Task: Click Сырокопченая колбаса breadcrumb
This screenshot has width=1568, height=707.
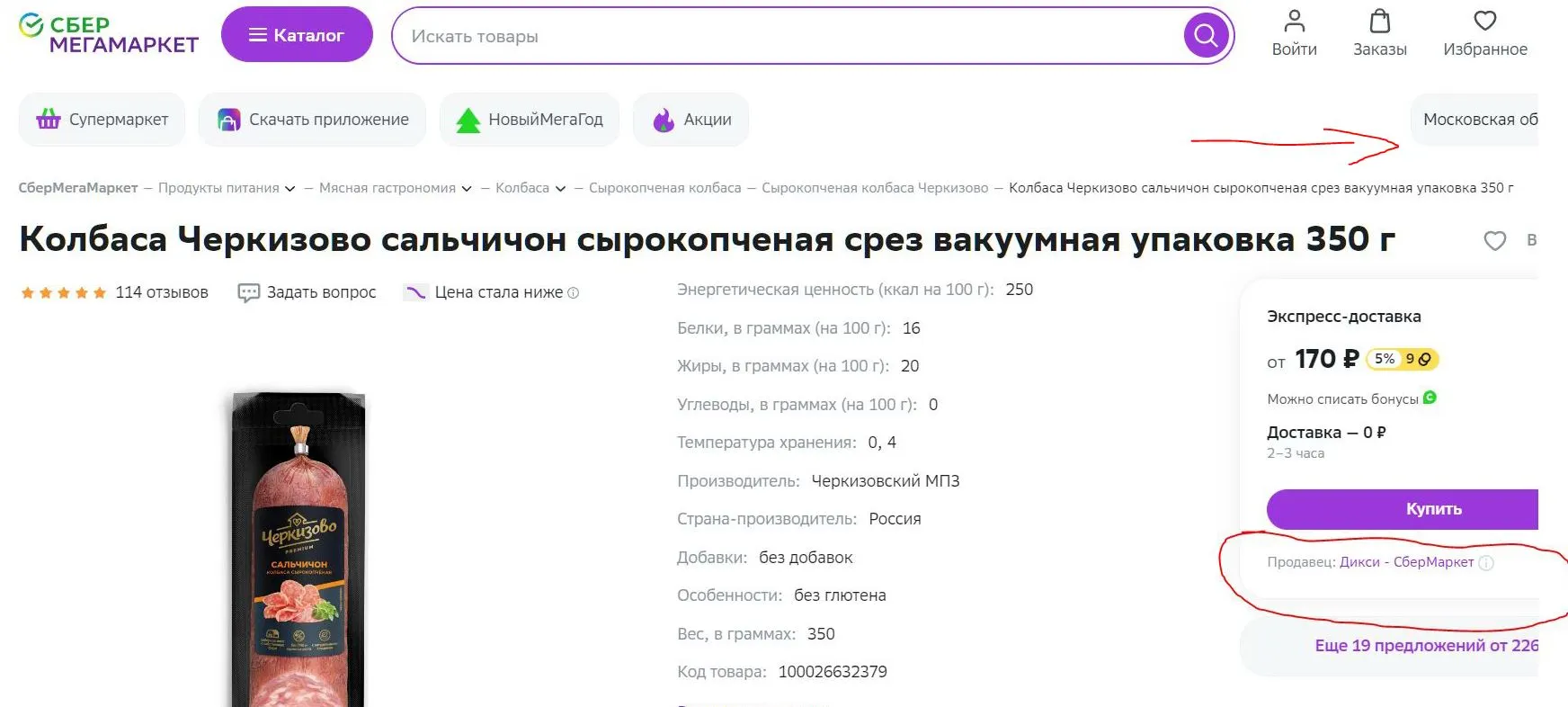Action: (665, 188)
